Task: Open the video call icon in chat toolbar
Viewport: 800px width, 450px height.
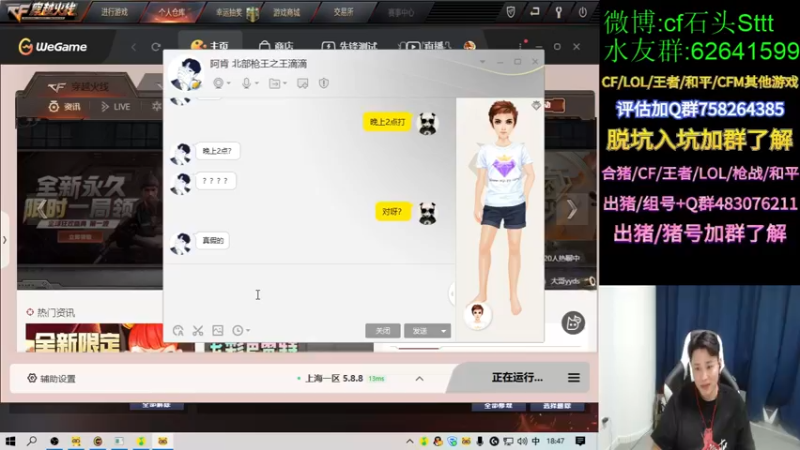Action: pyautogui.click(x=218, y=83)
